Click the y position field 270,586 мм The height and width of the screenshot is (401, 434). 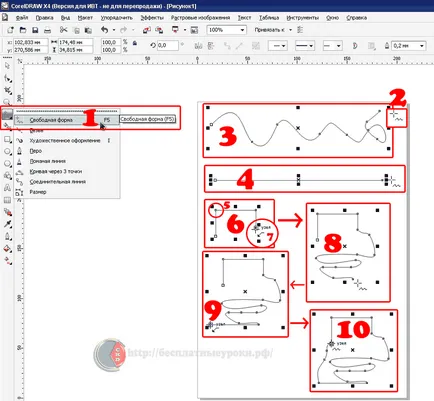(31, 50)
